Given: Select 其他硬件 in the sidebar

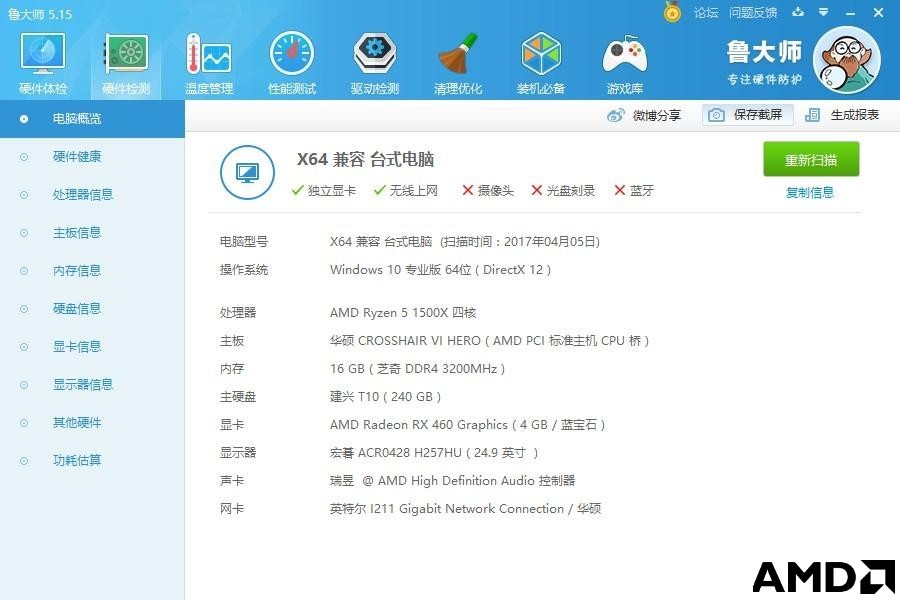Looking at the screenshot, I should click(x=92, y=423).
